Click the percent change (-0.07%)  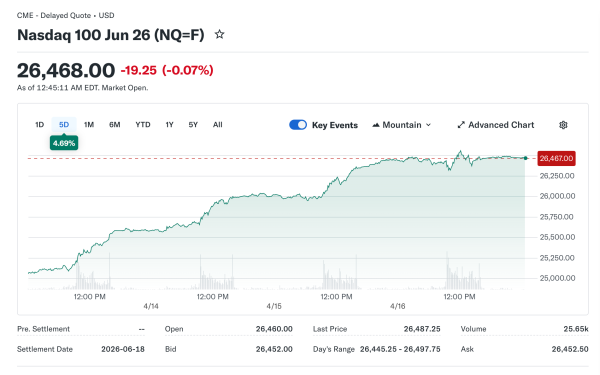point(188,70)
